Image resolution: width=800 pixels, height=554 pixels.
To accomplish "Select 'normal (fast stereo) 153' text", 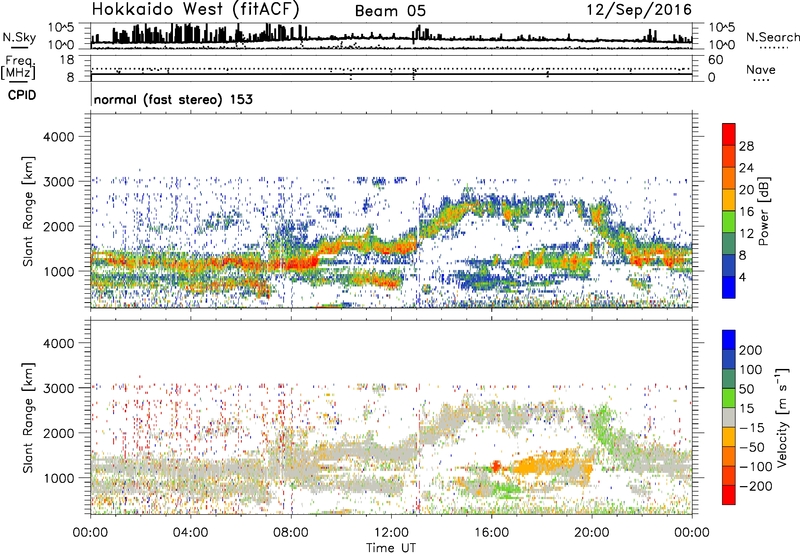I will point(173,99).
